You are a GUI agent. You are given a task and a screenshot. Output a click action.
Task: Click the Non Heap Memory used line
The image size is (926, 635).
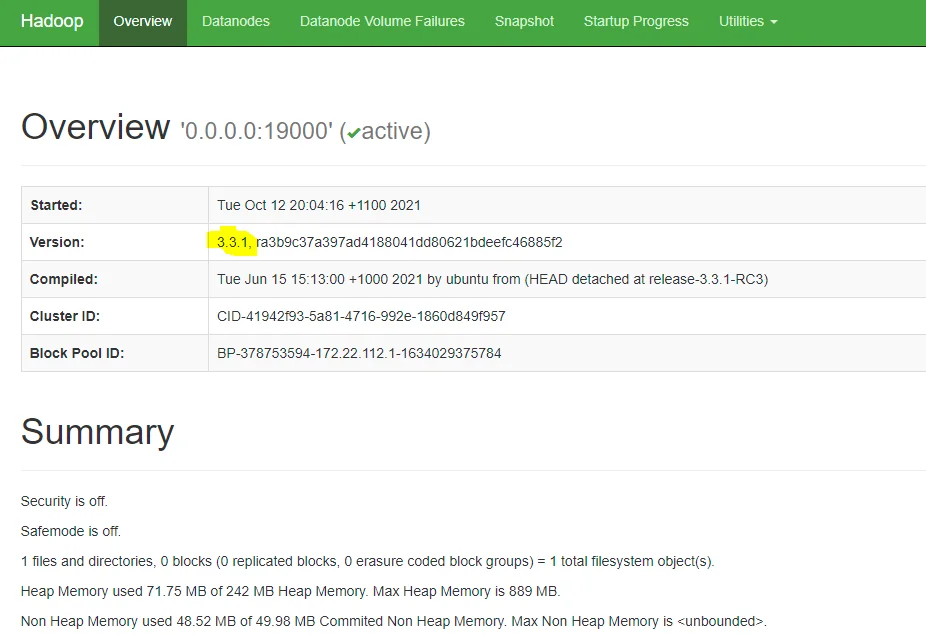pyautogui.click(x=393, y=621)
